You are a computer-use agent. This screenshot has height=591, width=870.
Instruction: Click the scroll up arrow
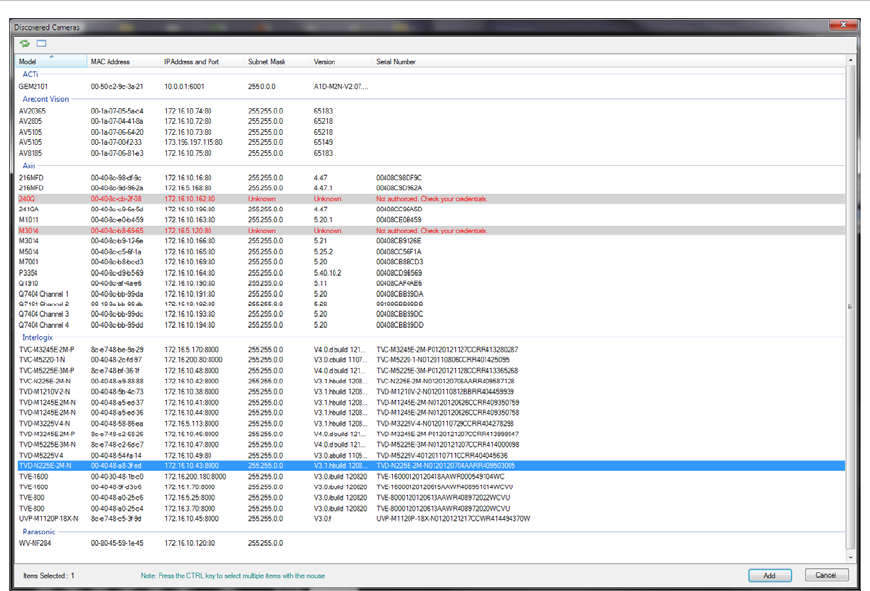coord(851,59)
